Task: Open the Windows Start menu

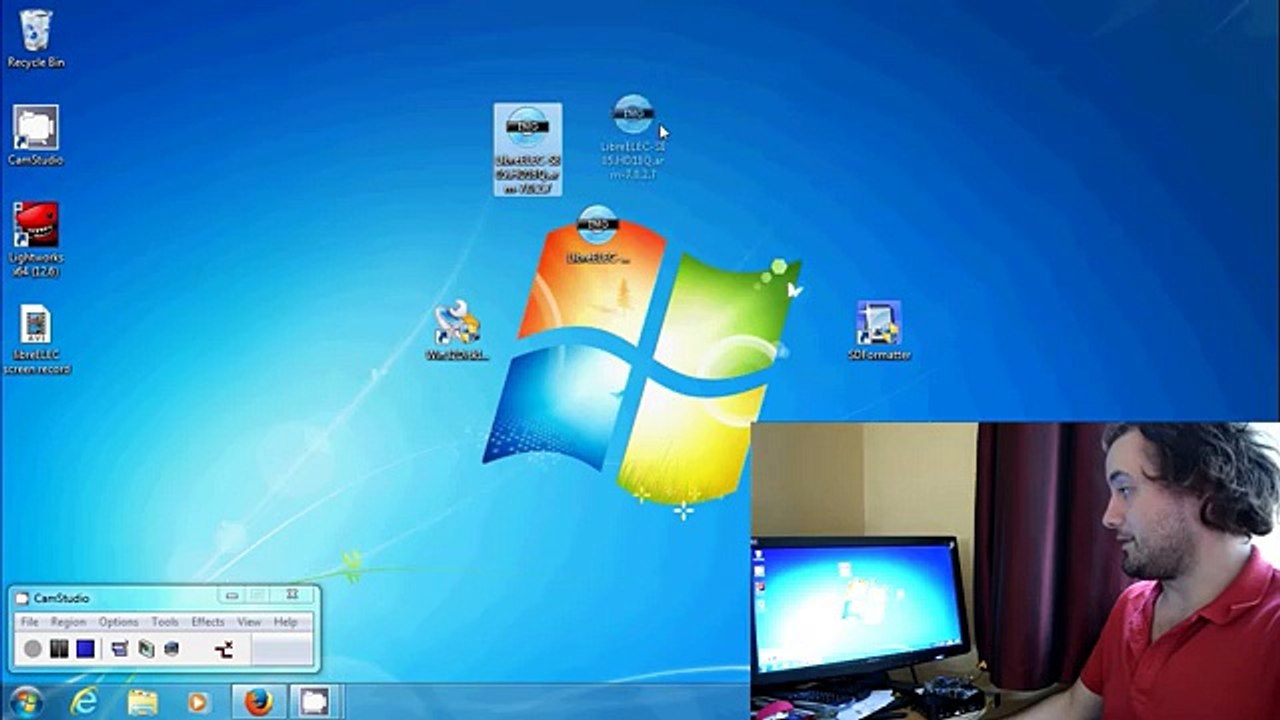Action: click(x=25, y=702)
